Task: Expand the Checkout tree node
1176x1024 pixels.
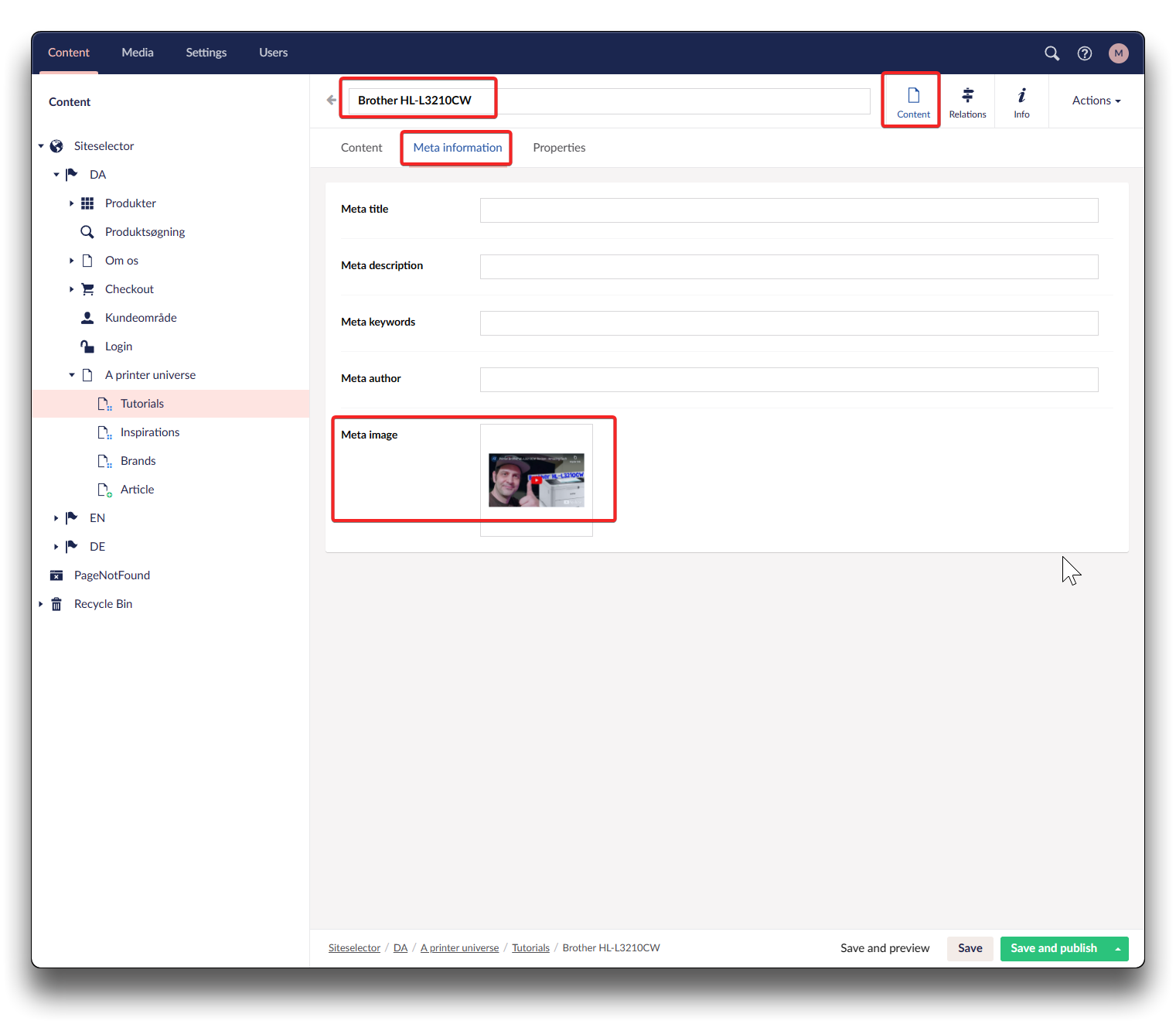Action: [x=72, y=289]
